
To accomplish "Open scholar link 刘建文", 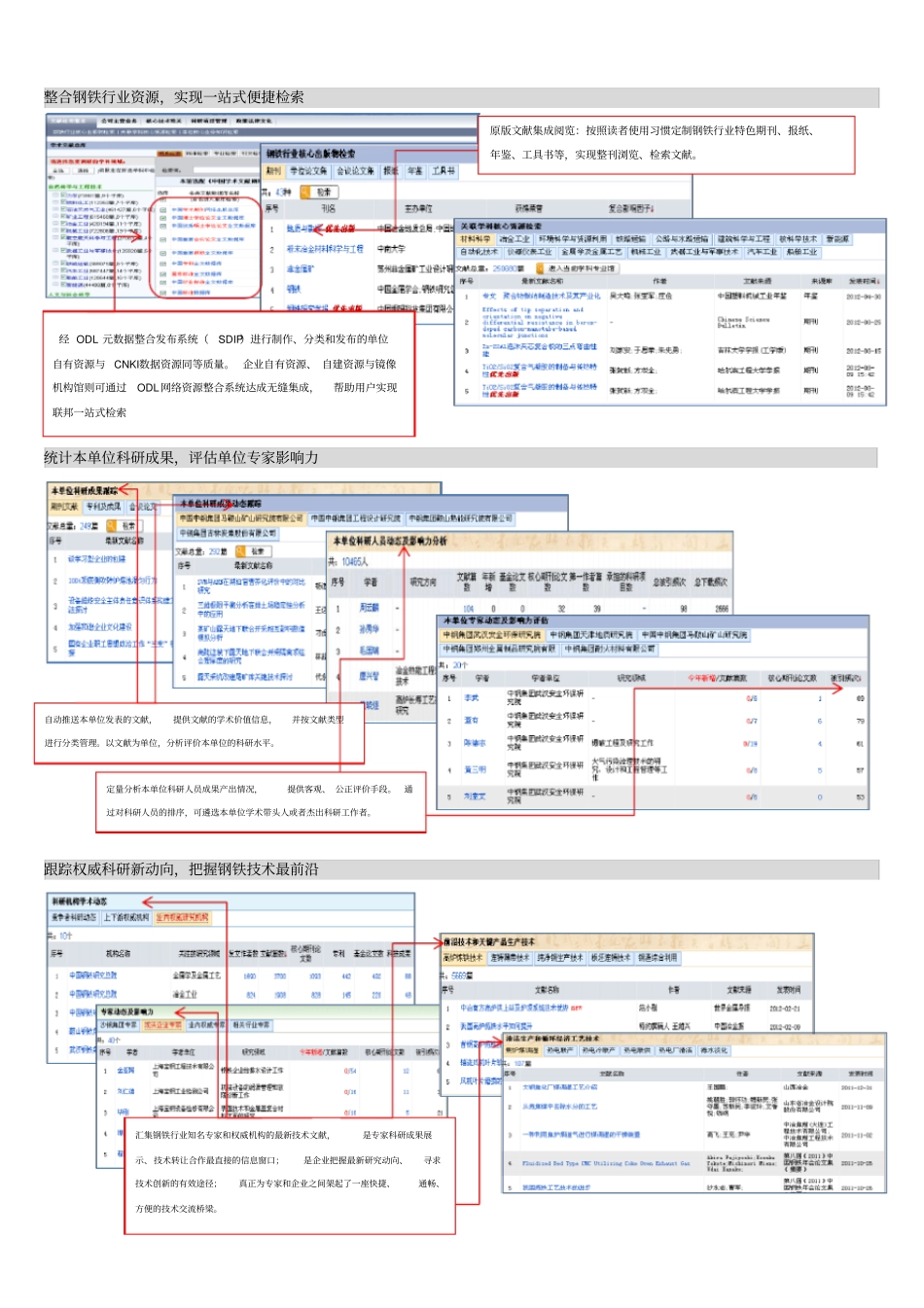I will 474,796.
